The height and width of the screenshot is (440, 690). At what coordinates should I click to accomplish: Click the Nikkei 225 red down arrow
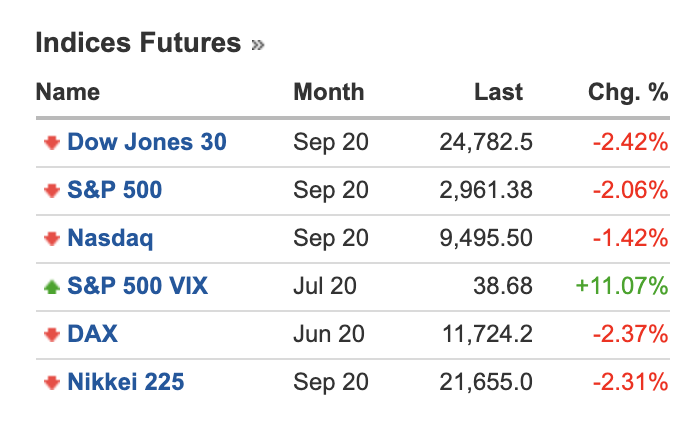52,382
